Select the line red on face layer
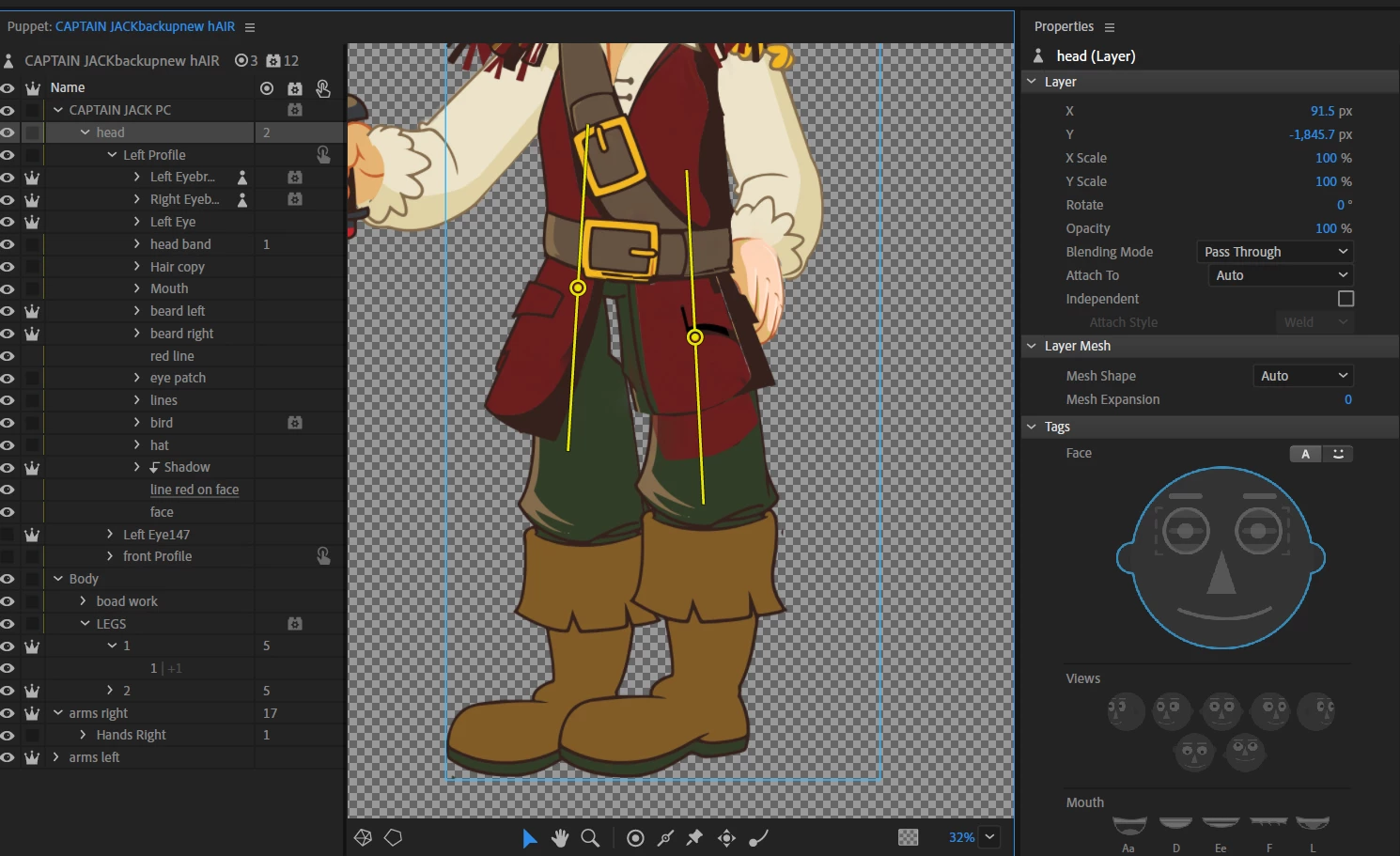 coord(194,490)
